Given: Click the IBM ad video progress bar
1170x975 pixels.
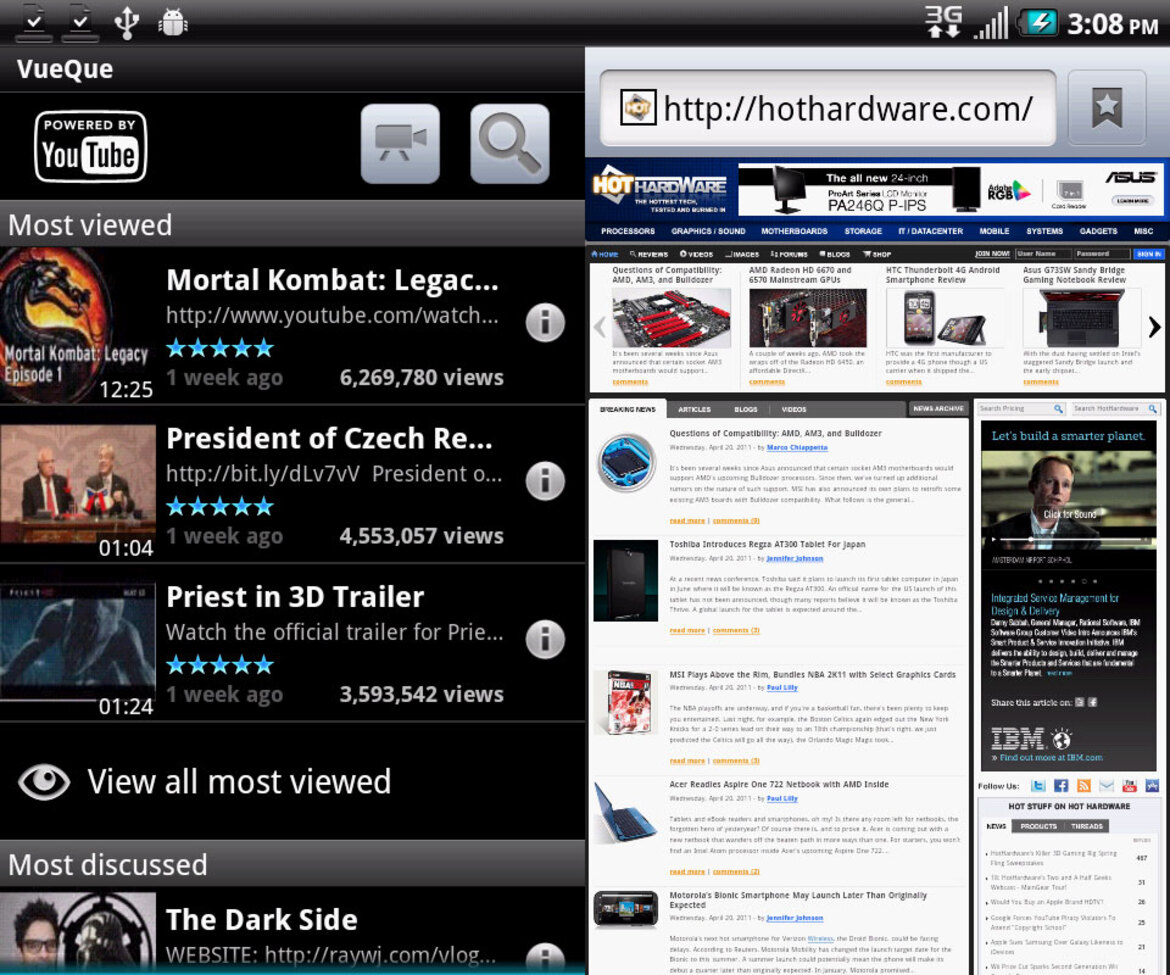Looking at the screenshot, I should click(1070, 539).
